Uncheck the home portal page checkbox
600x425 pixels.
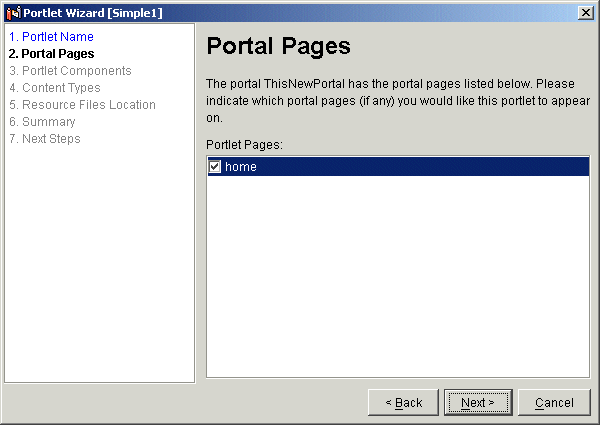tap(215, 166)
